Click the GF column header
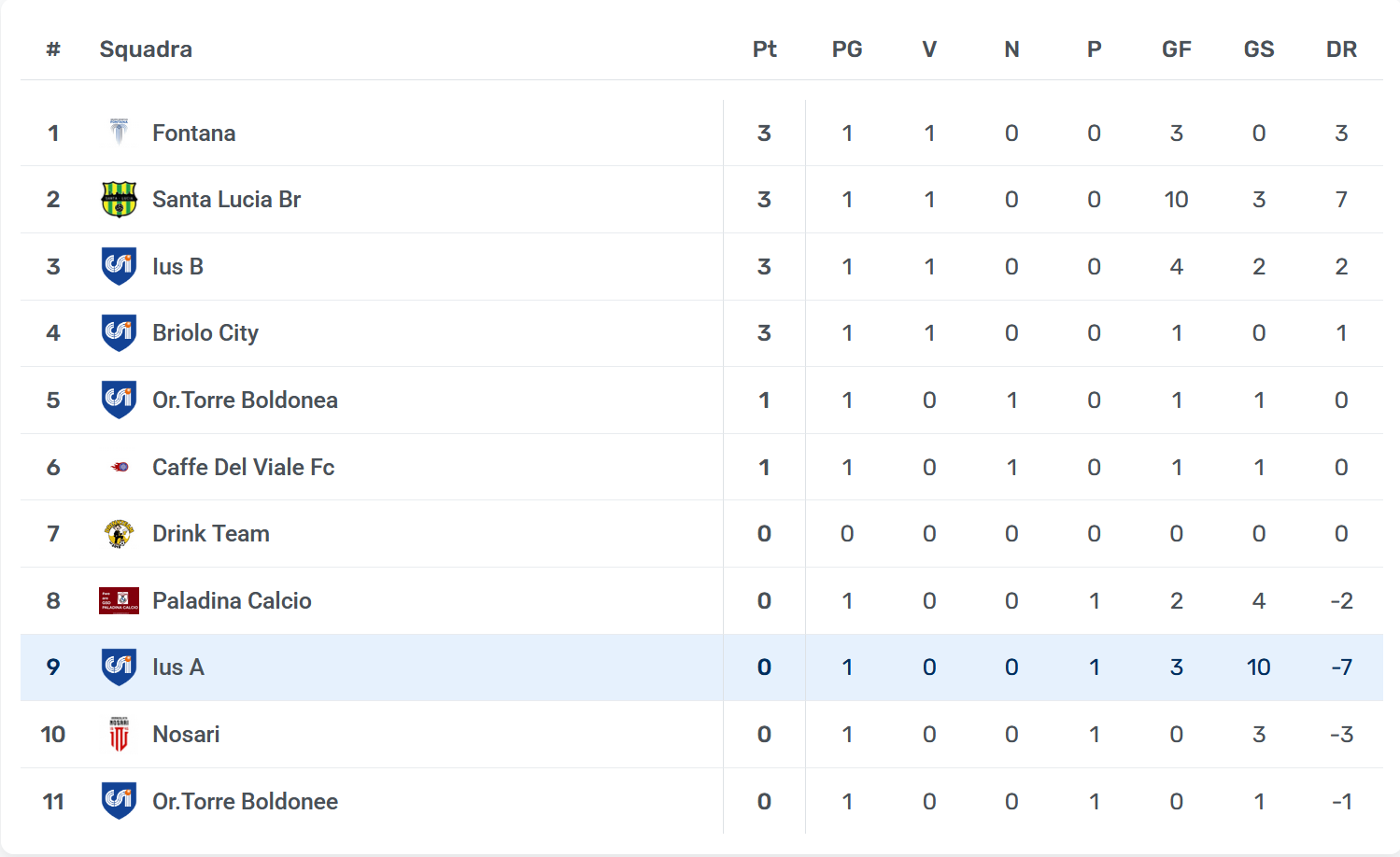1400x857 pixels. 1176,49
